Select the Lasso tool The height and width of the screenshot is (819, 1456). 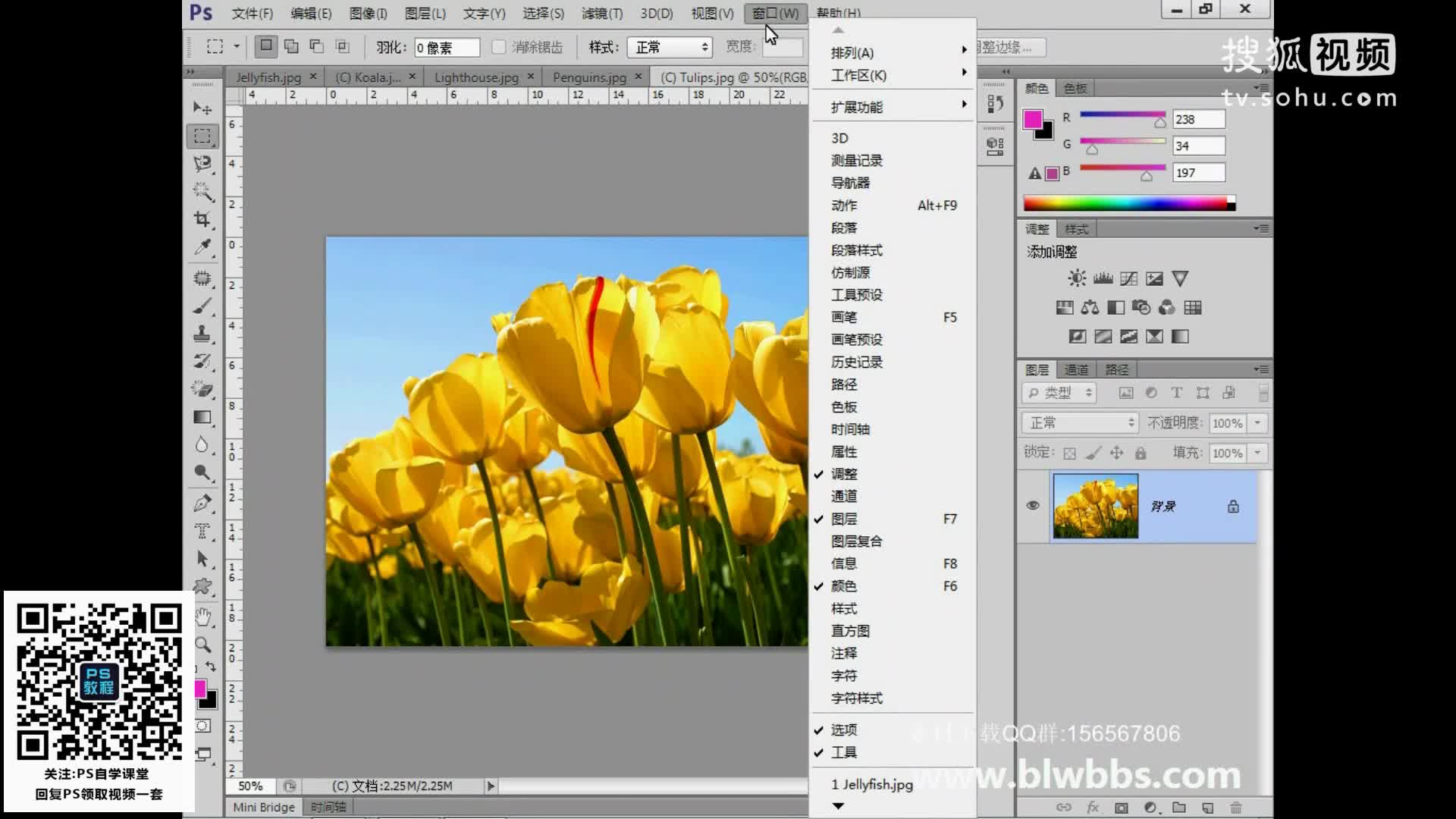point(202,164)
